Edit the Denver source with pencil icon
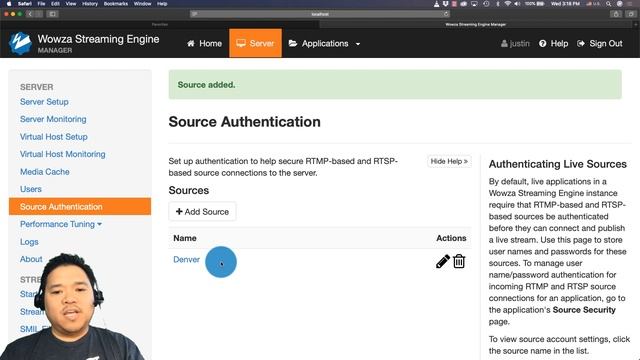The height and width of the screenshot is (360, 640). click(442, 261)
